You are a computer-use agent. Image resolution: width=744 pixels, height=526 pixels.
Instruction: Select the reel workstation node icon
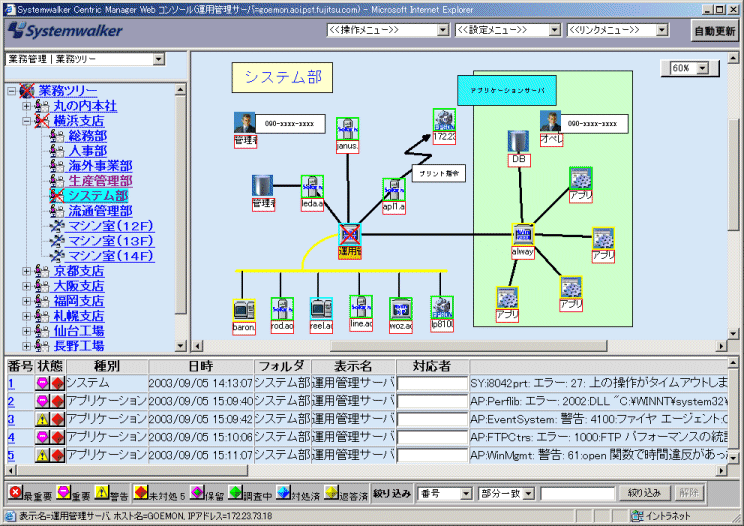click(x=321, y=309)
